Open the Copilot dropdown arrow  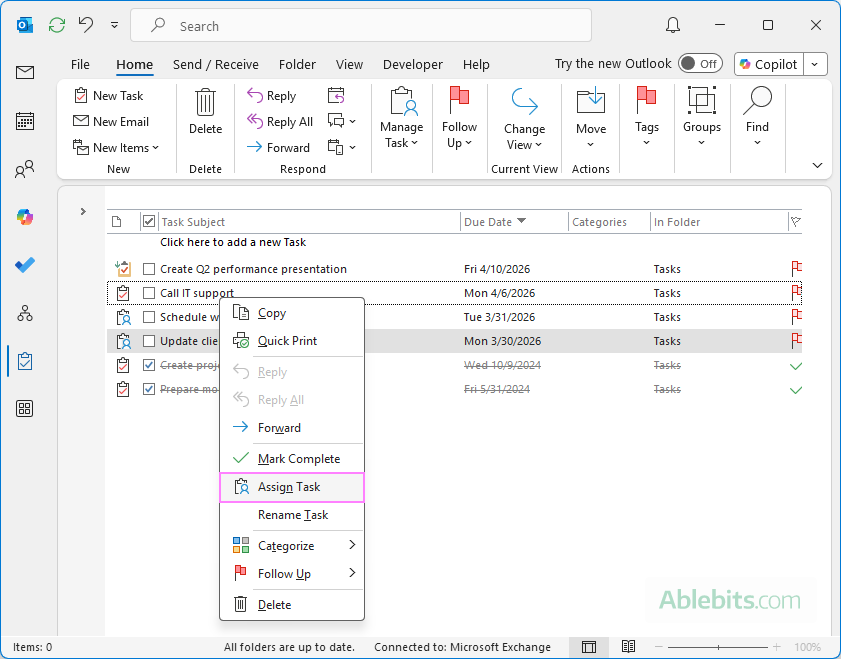(815, 63)
